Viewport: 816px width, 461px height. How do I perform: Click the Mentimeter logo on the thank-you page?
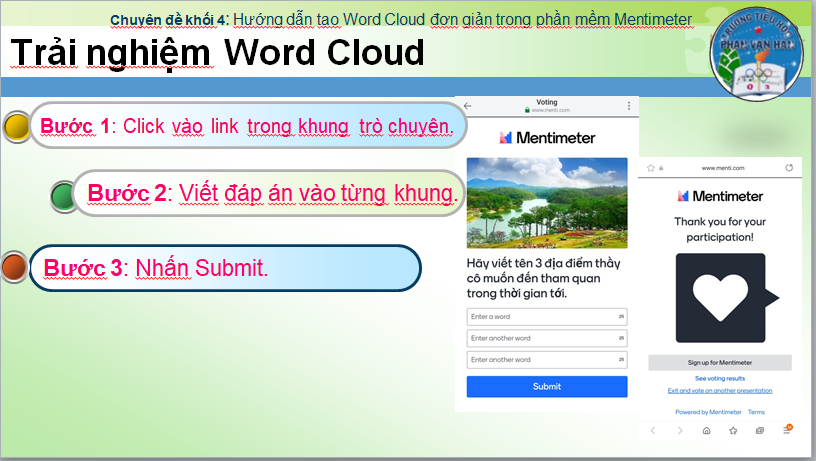pyautogui.click(x=720, y=196)
